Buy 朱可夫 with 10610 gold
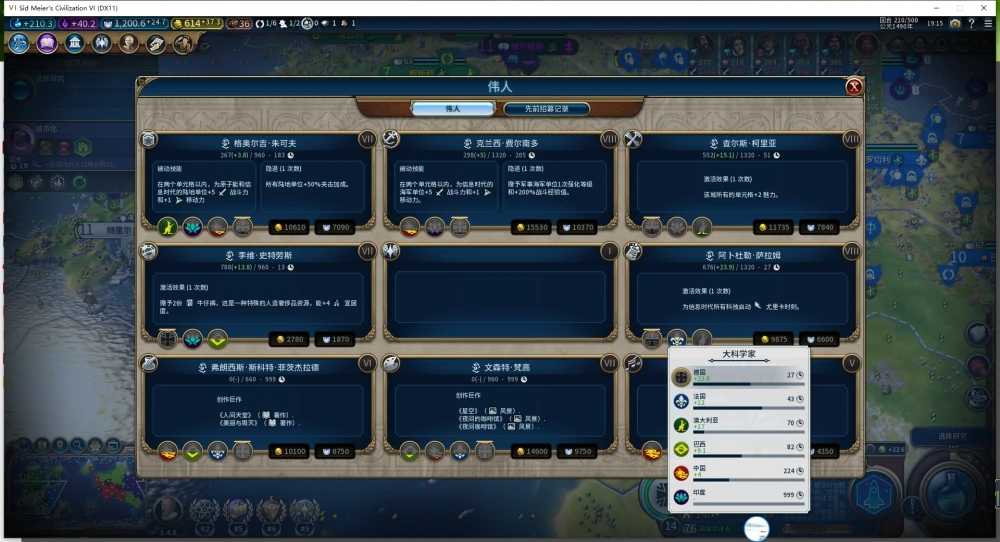The height and width of the screenshot is (542, 1000). point(290,227)
